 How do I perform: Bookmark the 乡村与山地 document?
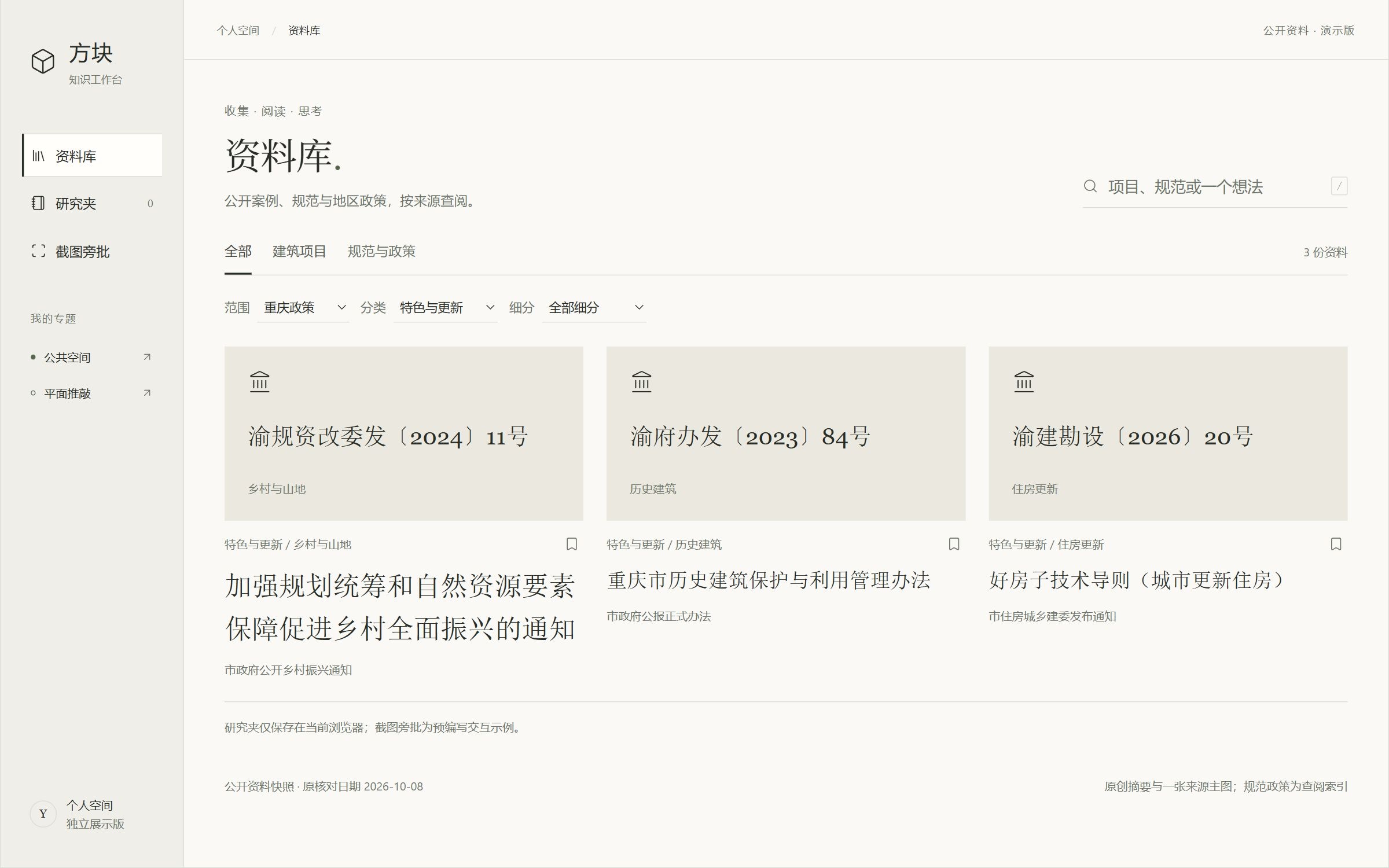(572, 544)
